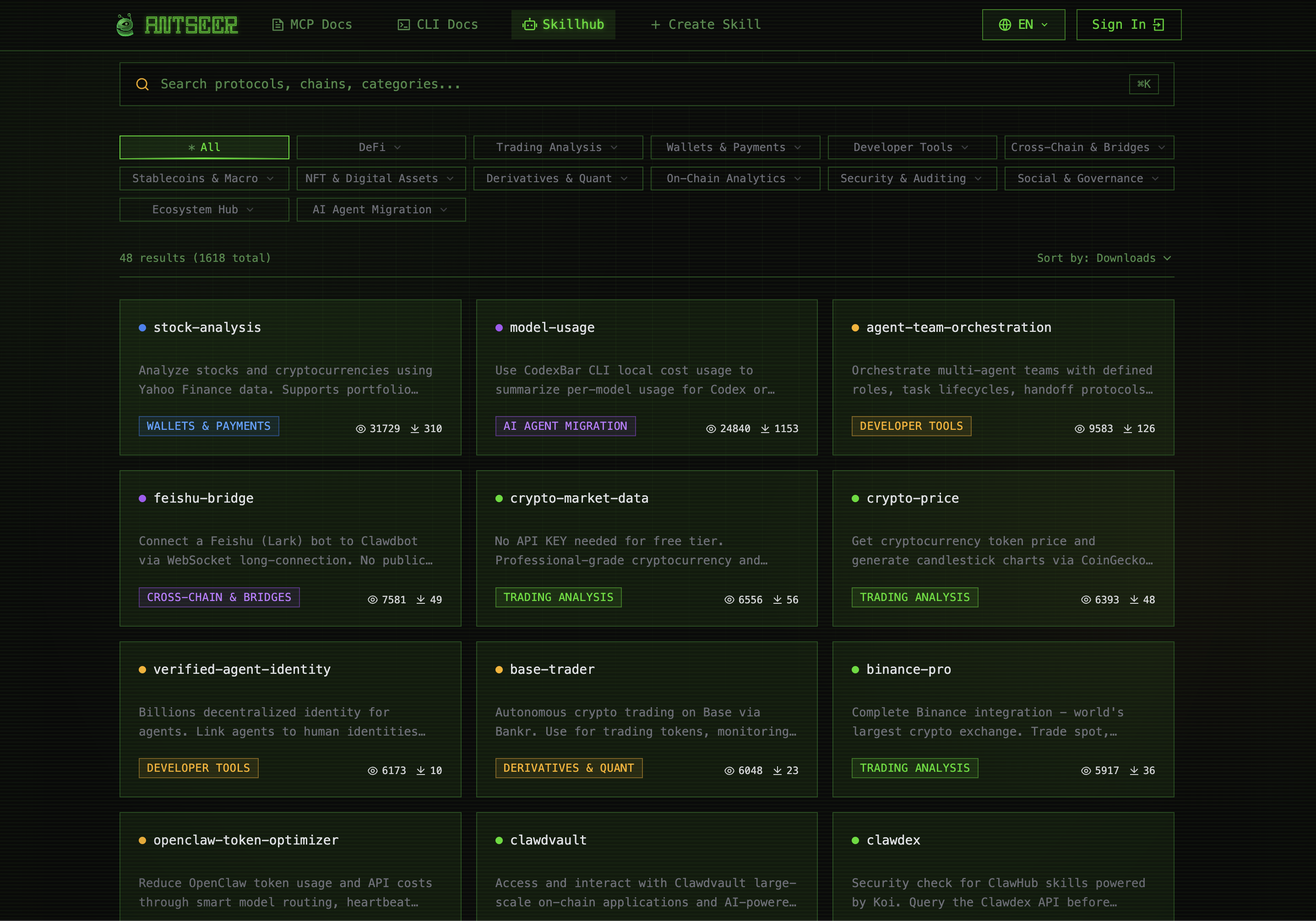
Task: Click the Sign In button
Action: point(1128,25)
